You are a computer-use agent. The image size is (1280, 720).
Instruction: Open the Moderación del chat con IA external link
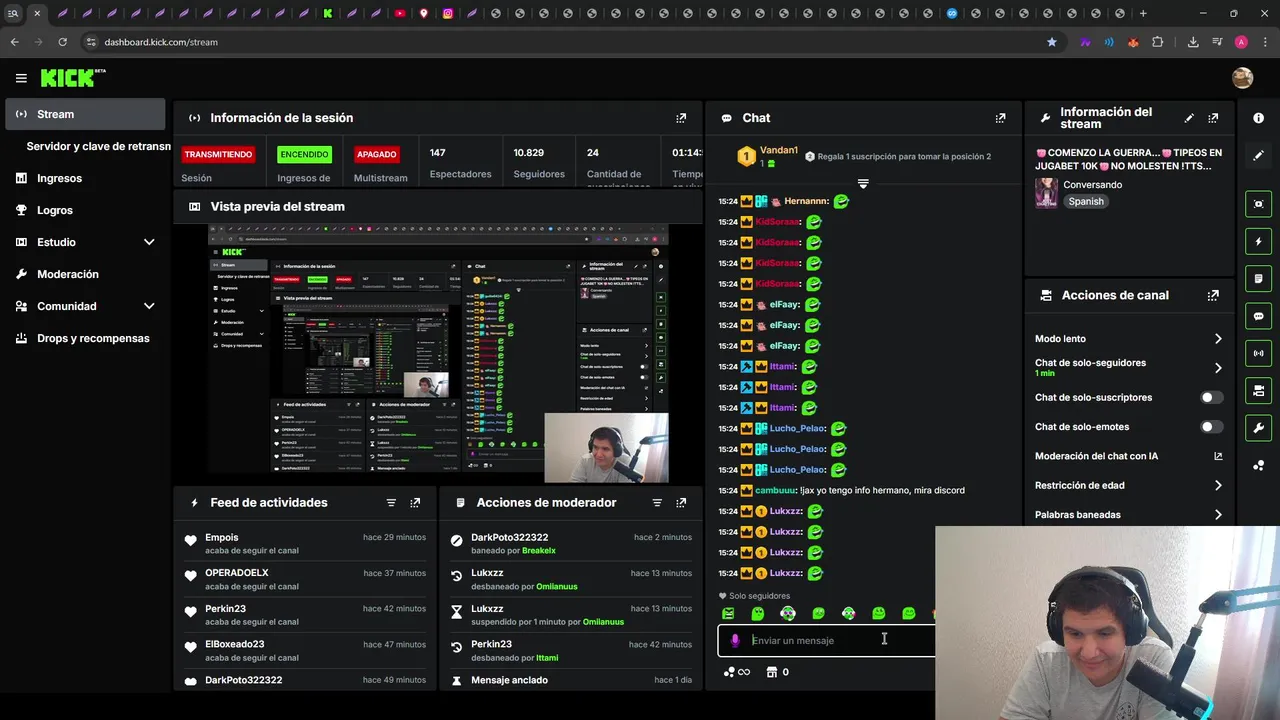click(1218, 456)
